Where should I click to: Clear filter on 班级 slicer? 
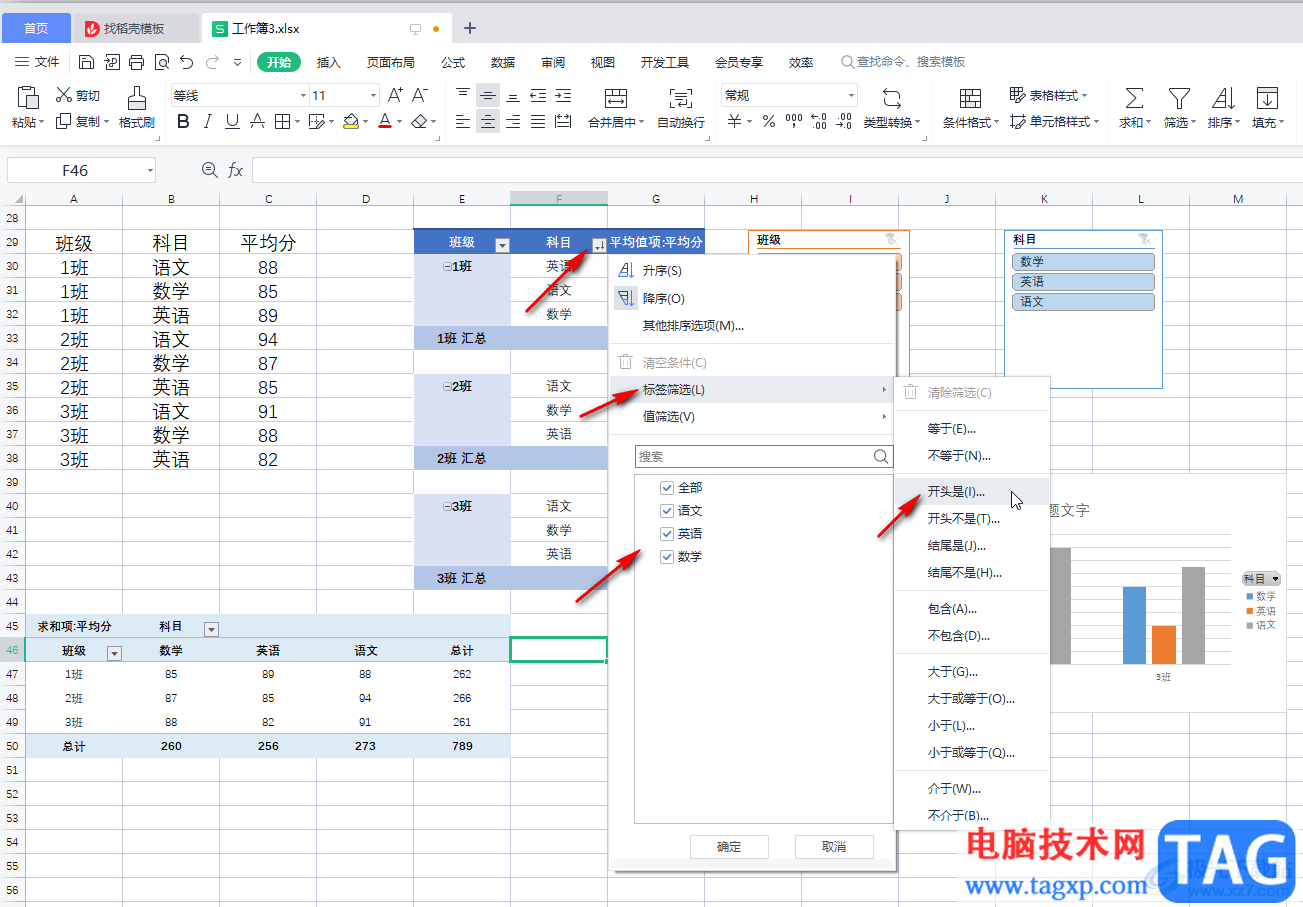pos(892,240)
